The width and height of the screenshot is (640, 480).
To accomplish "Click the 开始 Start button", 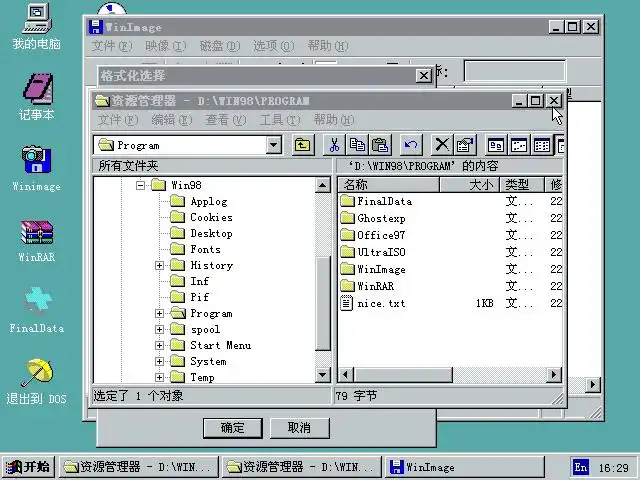I will 28,467.
